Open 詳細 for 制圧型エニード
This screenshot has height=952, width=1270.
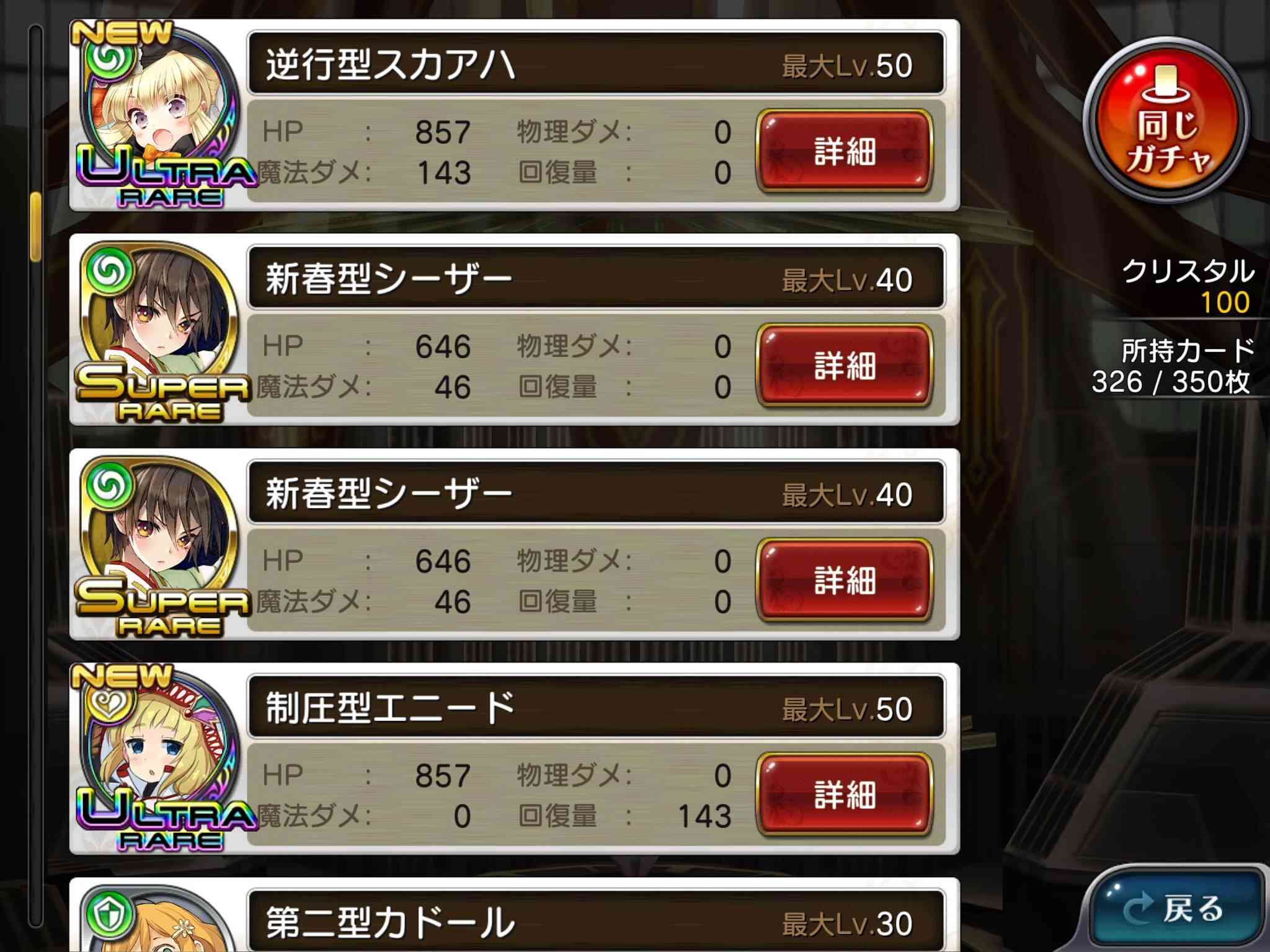(x=845, y=795)
